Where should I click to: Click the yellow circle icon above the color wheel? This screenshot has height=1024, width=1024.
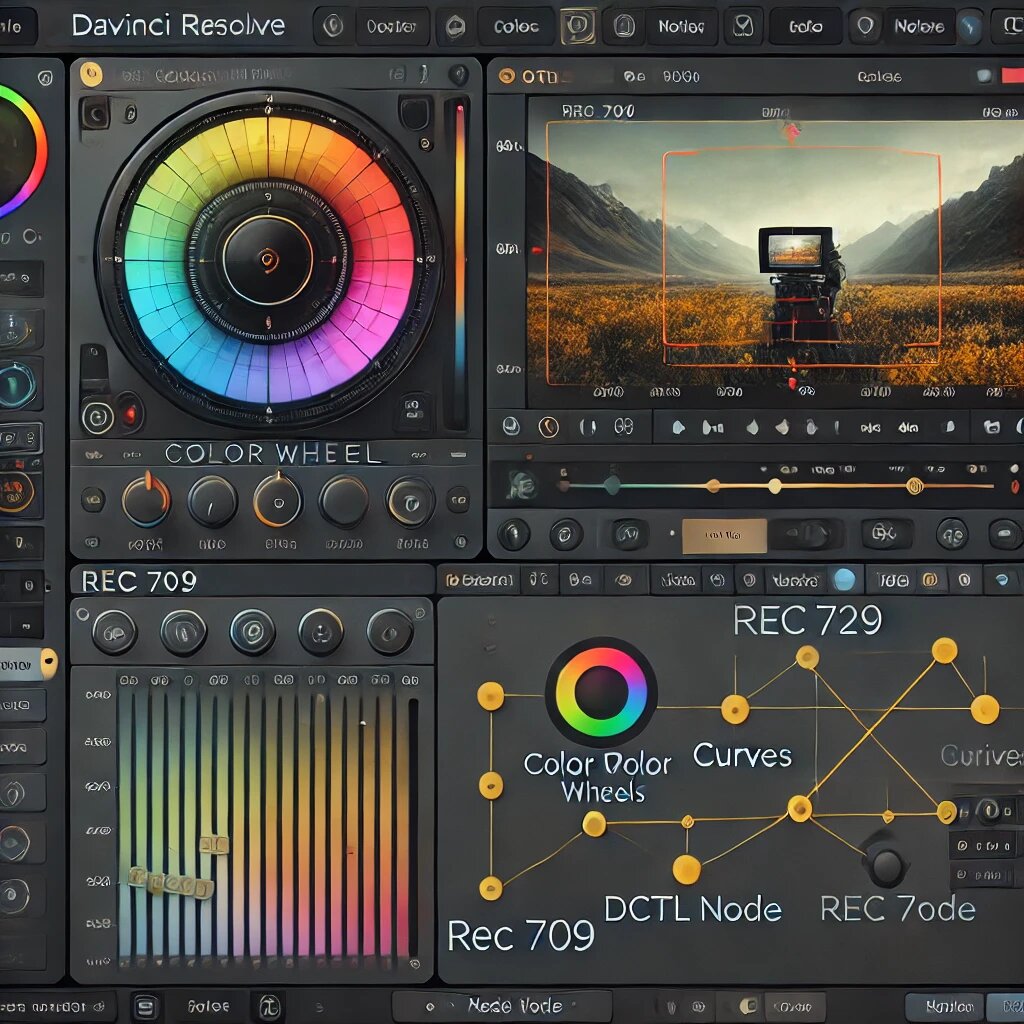[x=91, y=74]
